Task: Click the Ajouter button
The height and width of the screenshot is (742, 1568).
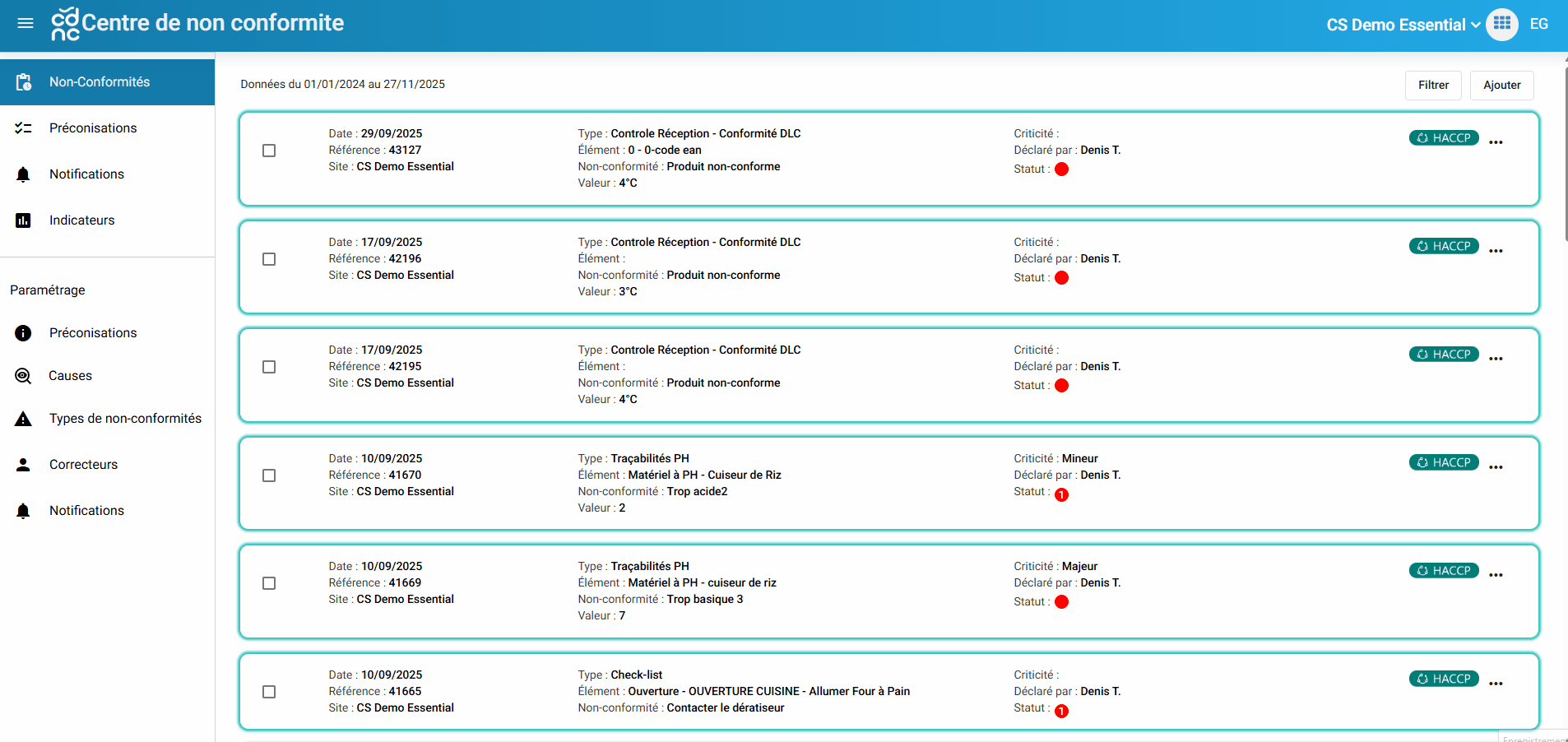Action: tap(1501, 85)
